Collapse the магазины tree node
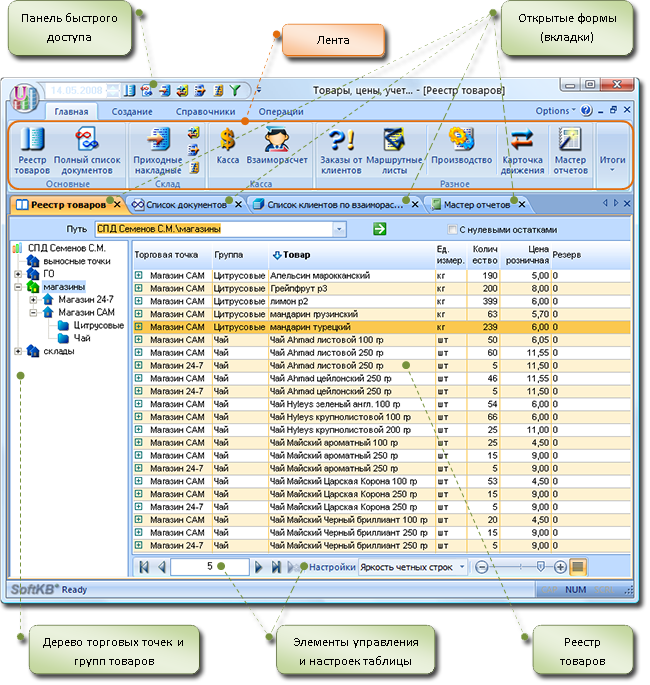The width and height of the screenshot is (650, 685). coord(18,287)
